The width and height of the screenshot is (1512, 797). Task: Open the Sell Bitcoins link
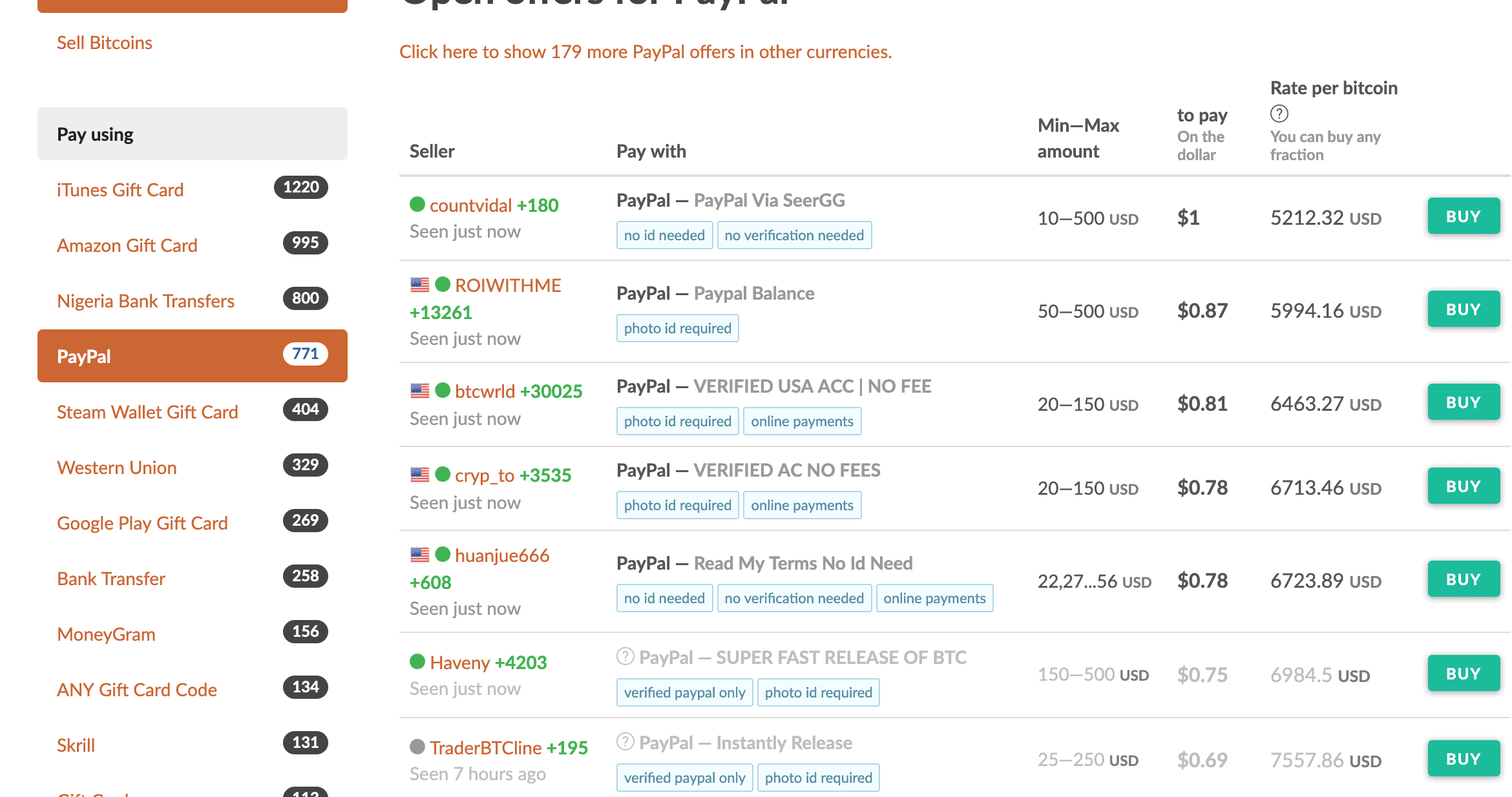[105, 43]
